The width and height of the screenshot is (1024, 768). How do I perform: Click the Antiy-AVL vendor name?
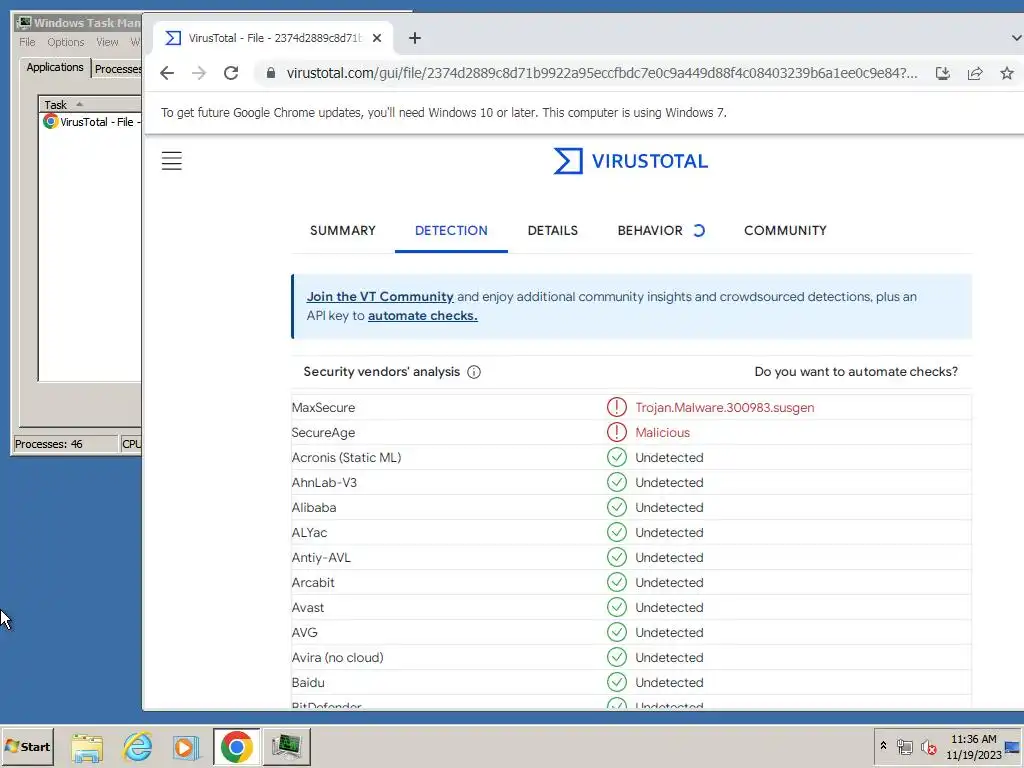(321, 557)
